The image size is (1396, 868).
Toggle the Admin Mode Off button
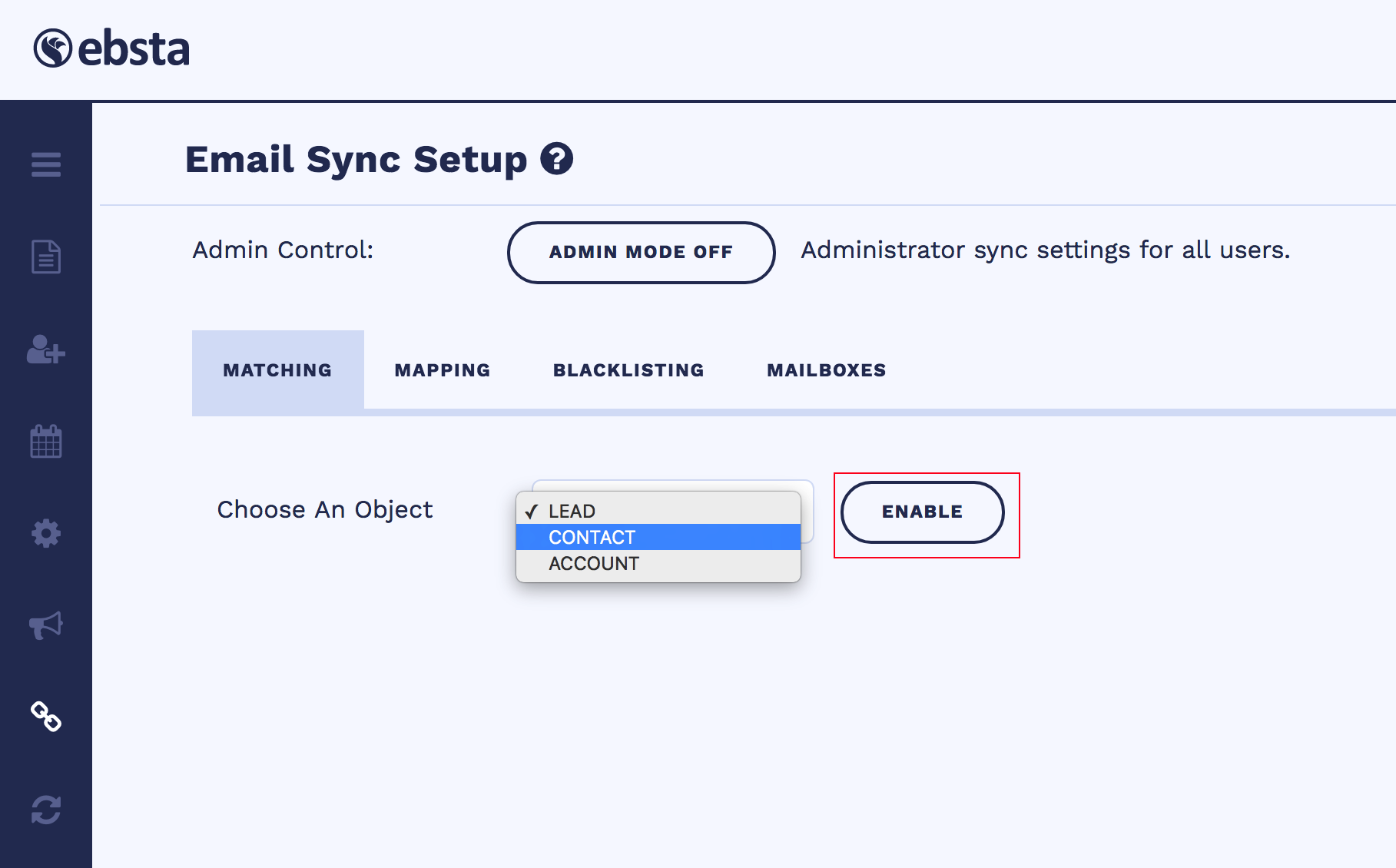(x=641, y=252)
